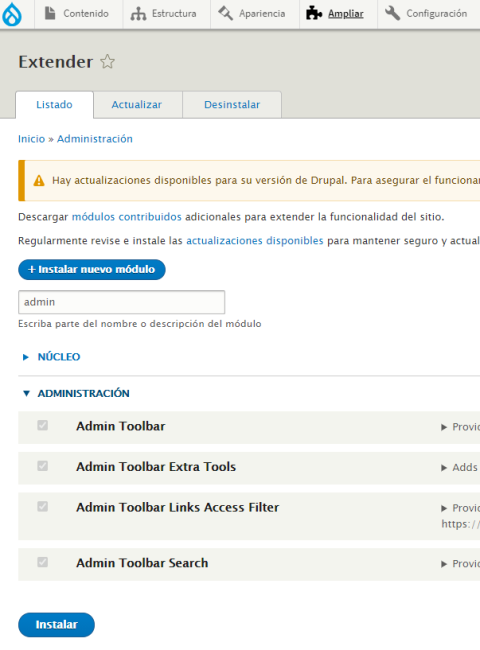Click the Instalar submit button

point(56,625)
